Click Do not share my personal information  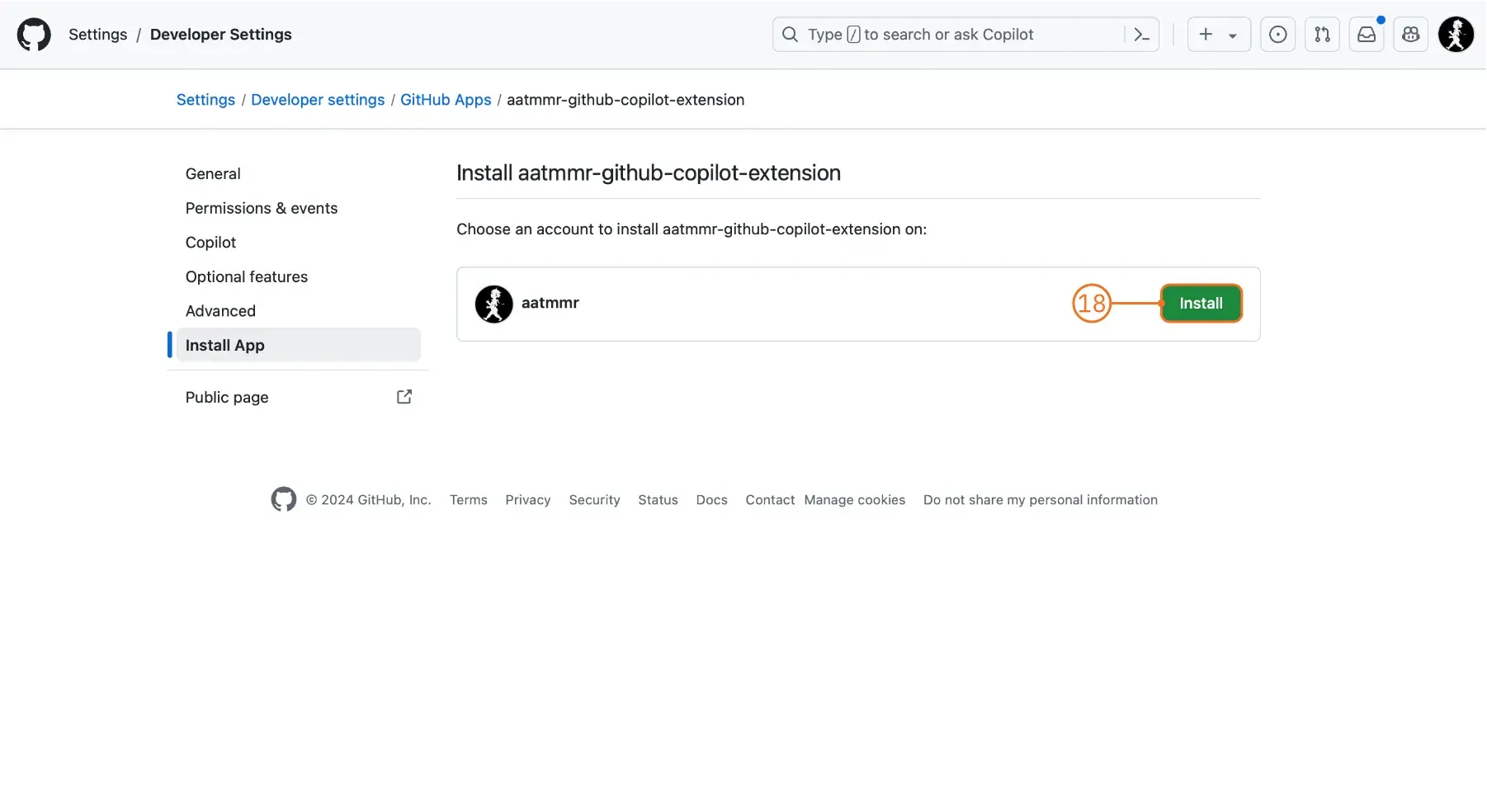coord(1041,500)
